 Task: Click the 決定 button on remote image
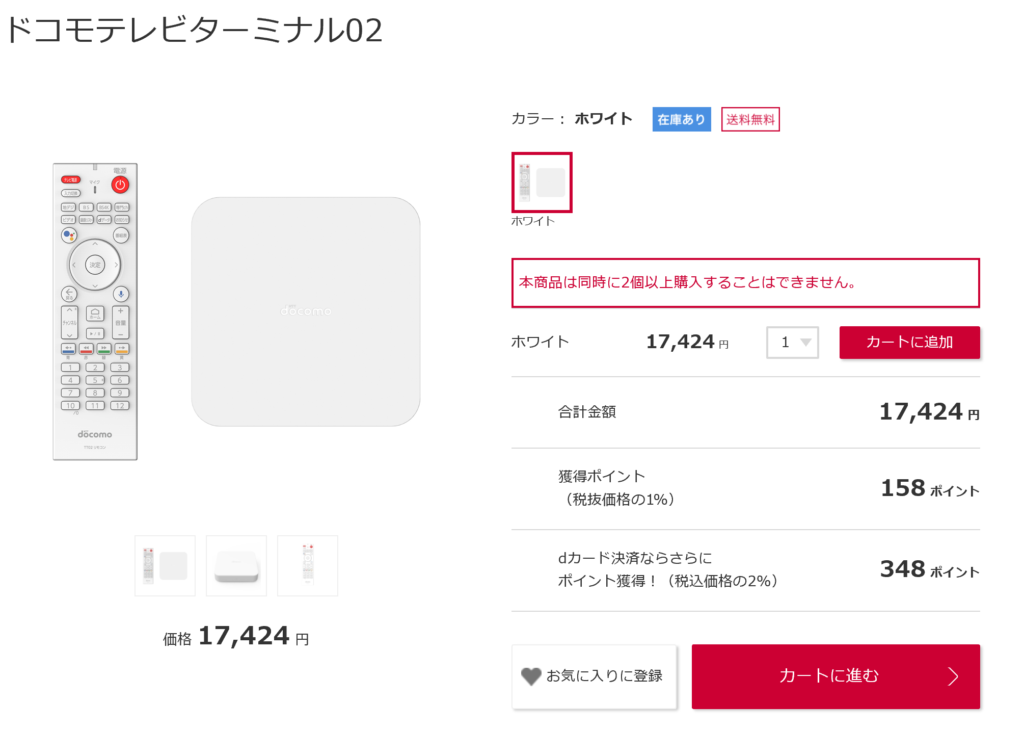pyautogui.click(x=95, y=265)
